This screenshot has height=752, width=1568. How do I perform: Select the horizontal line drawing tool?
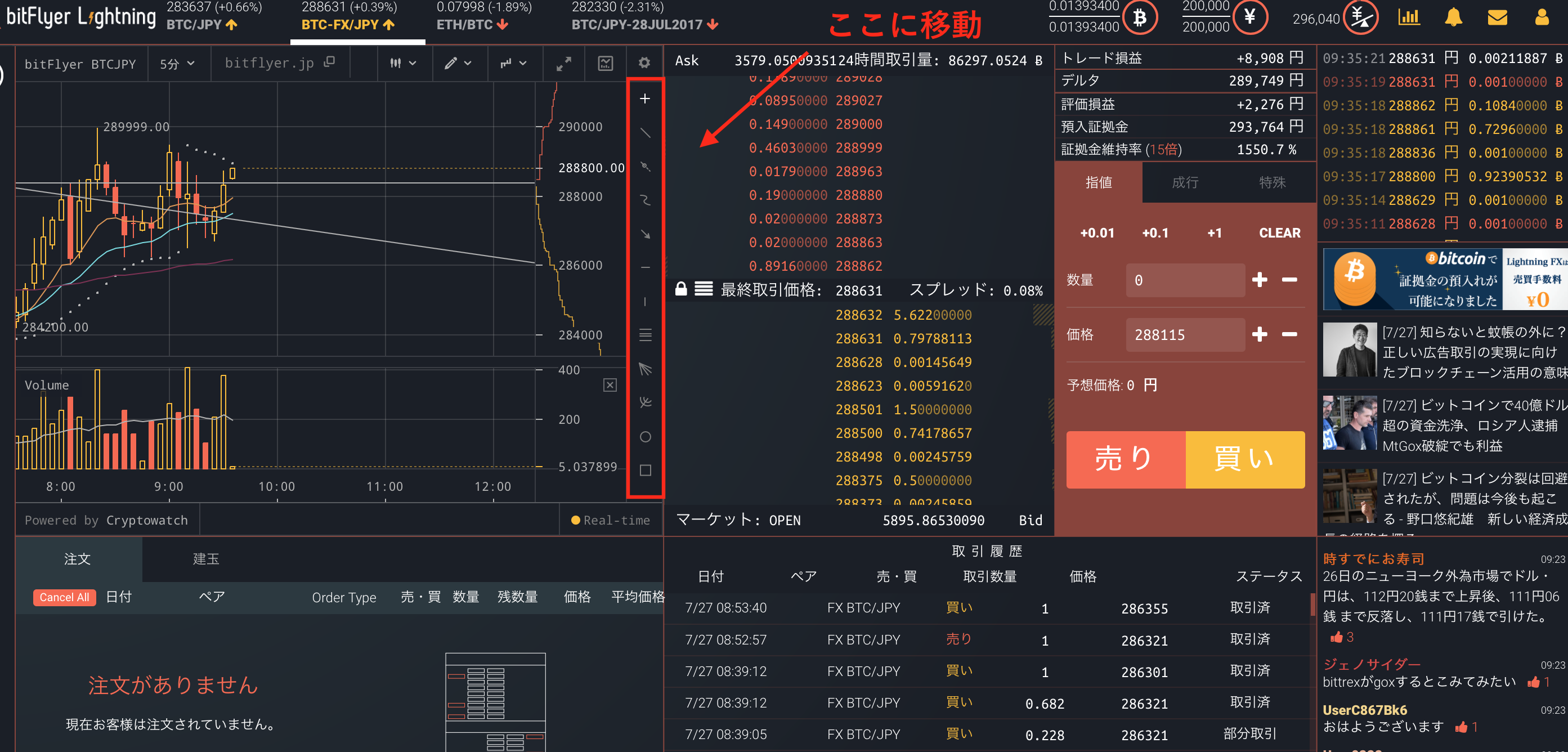click(x=645, y=267)
